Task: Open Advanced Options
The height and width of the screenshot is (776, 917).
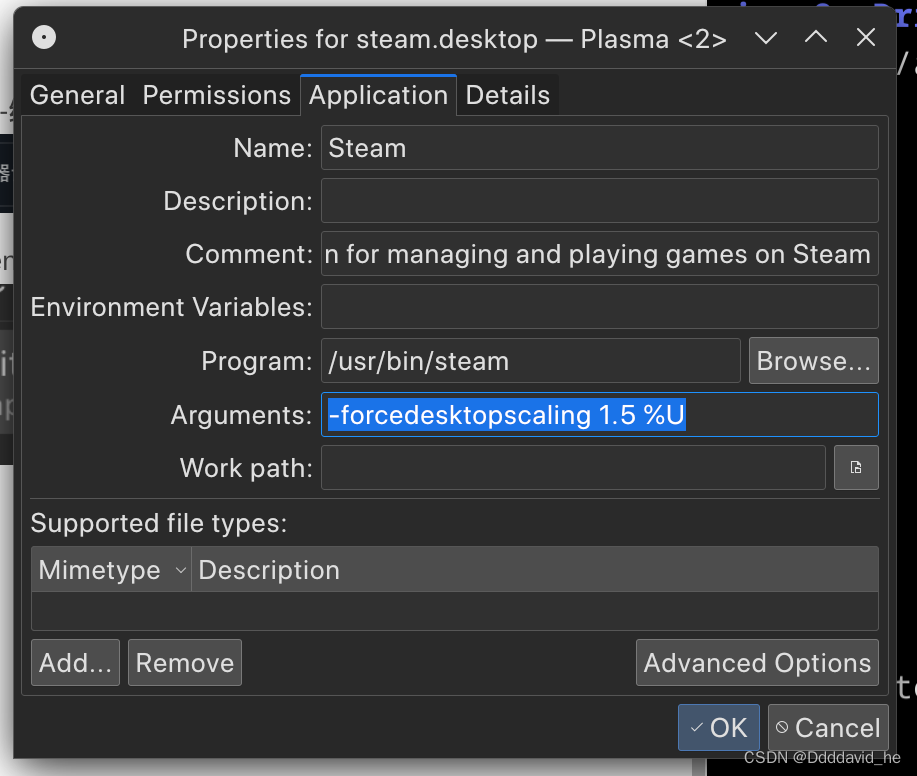Action: [x=757, y=663]
